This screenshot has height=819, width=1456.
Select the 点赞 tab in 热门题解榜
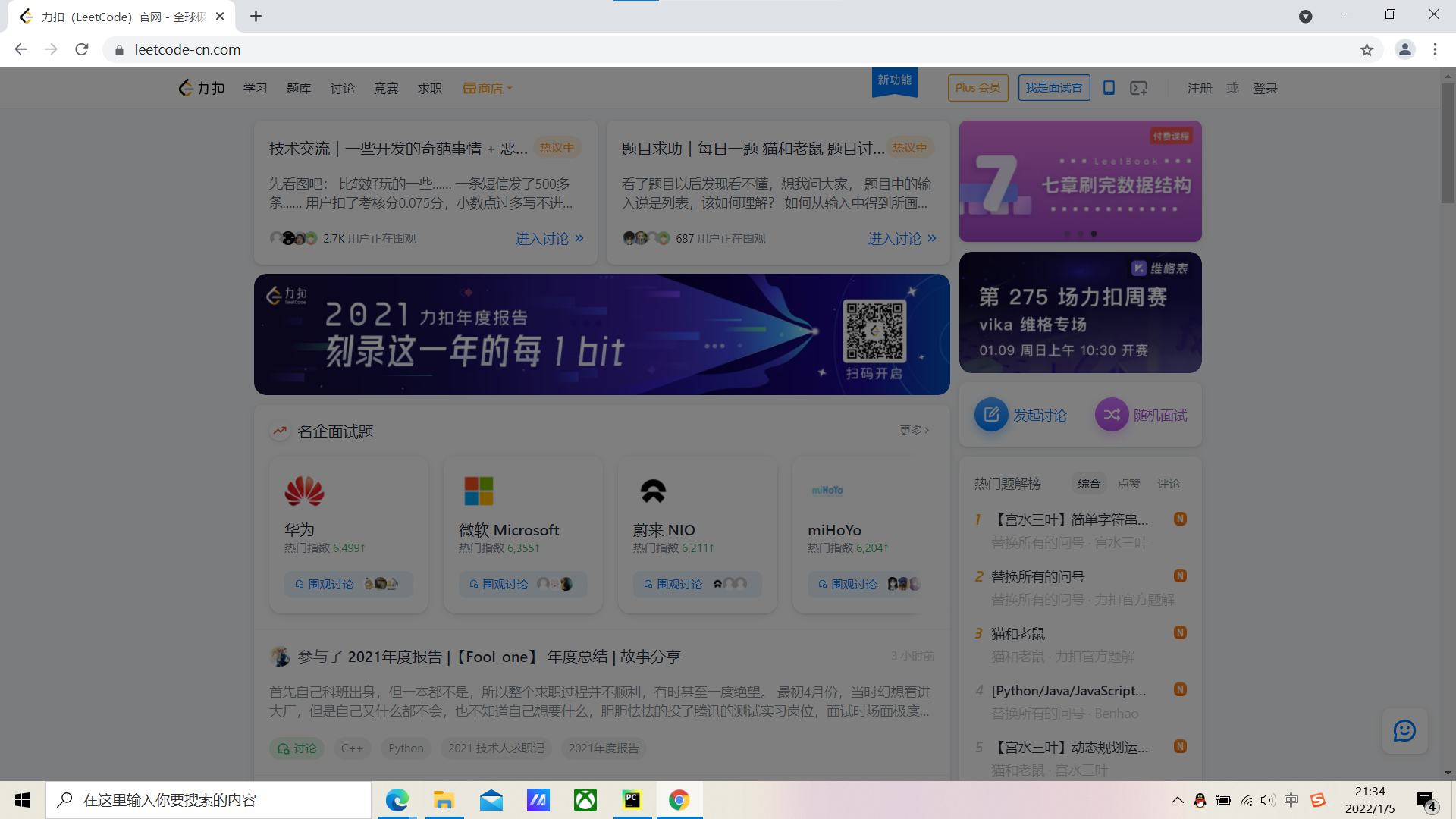(x=1129, y=483)
